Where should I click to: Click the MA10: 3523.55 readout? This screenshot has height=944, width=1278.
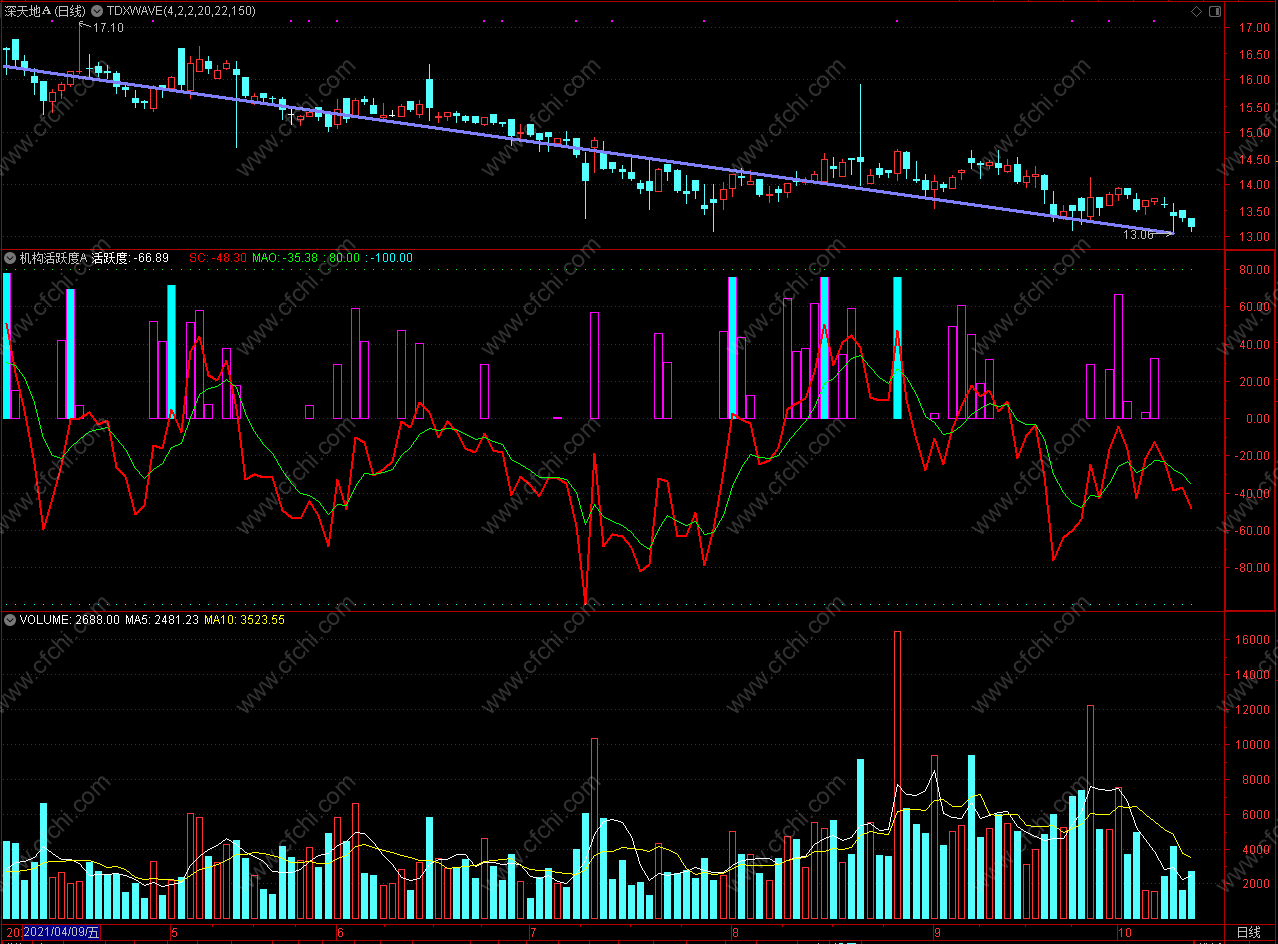[x=244, y=619]
